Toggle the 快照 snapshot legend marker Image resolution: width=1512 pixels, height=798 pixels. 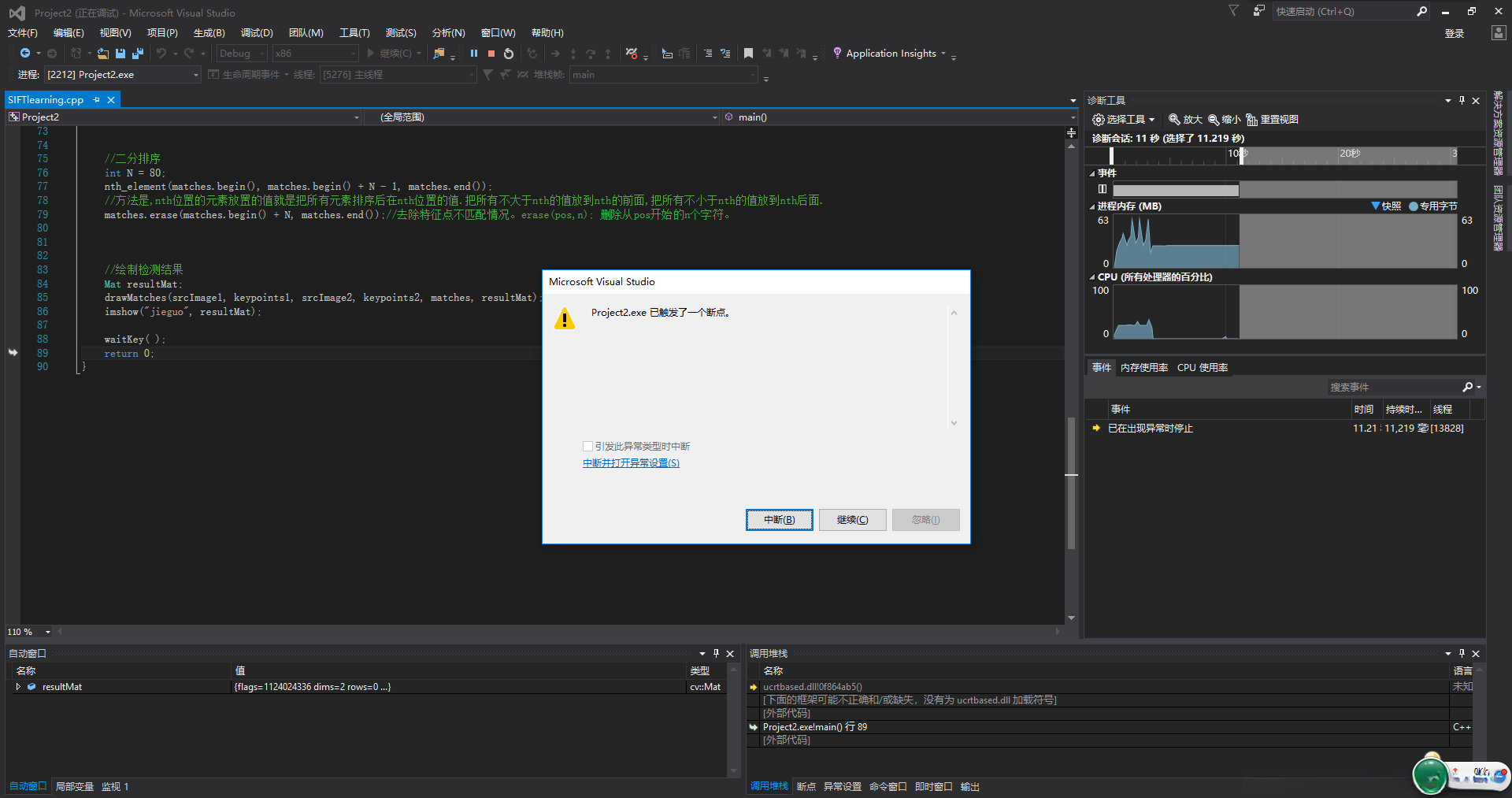tap(1375, 206)
